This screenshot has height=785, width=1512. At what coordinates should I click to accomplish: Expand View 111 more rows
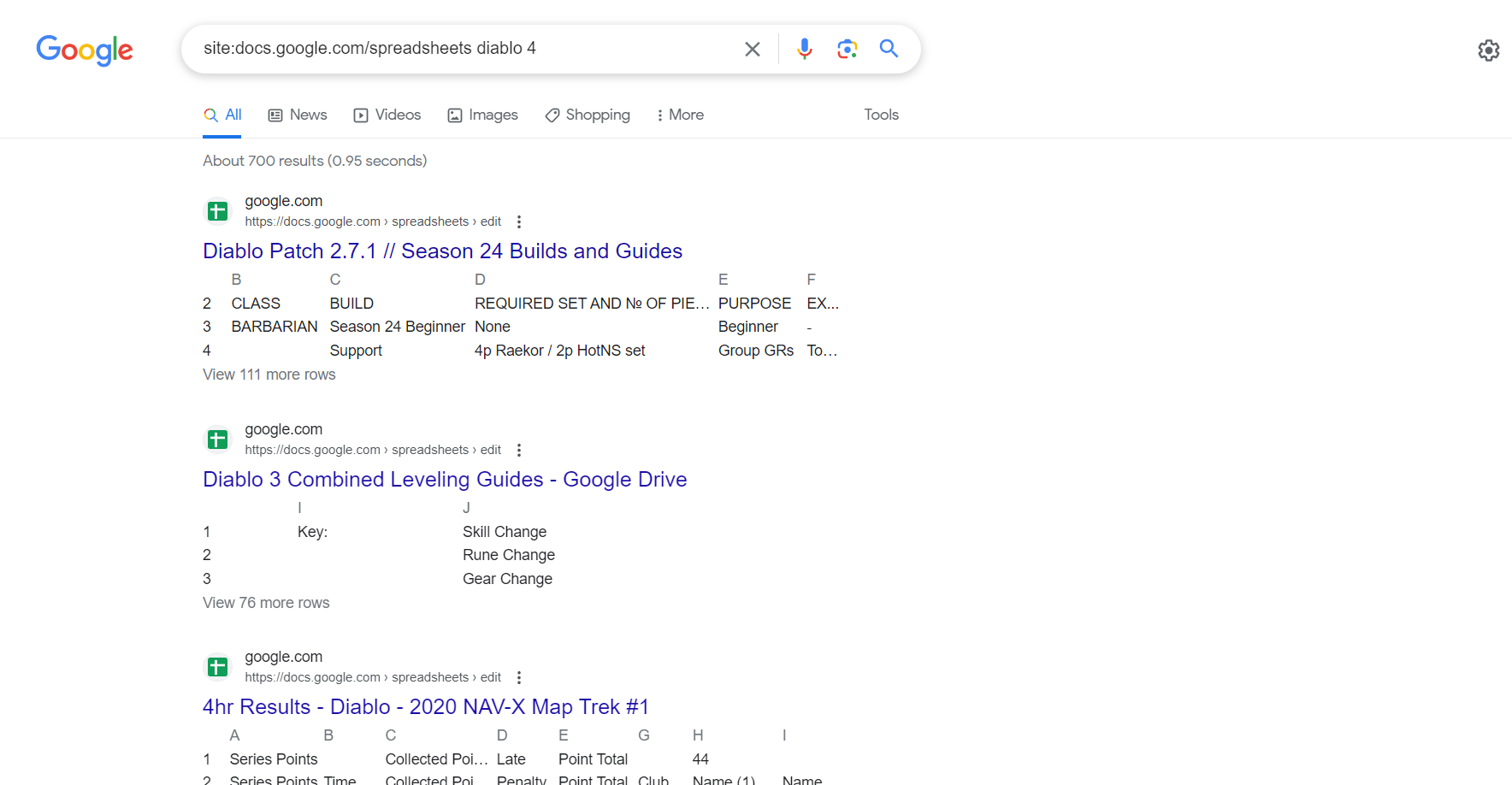[269, 375]
